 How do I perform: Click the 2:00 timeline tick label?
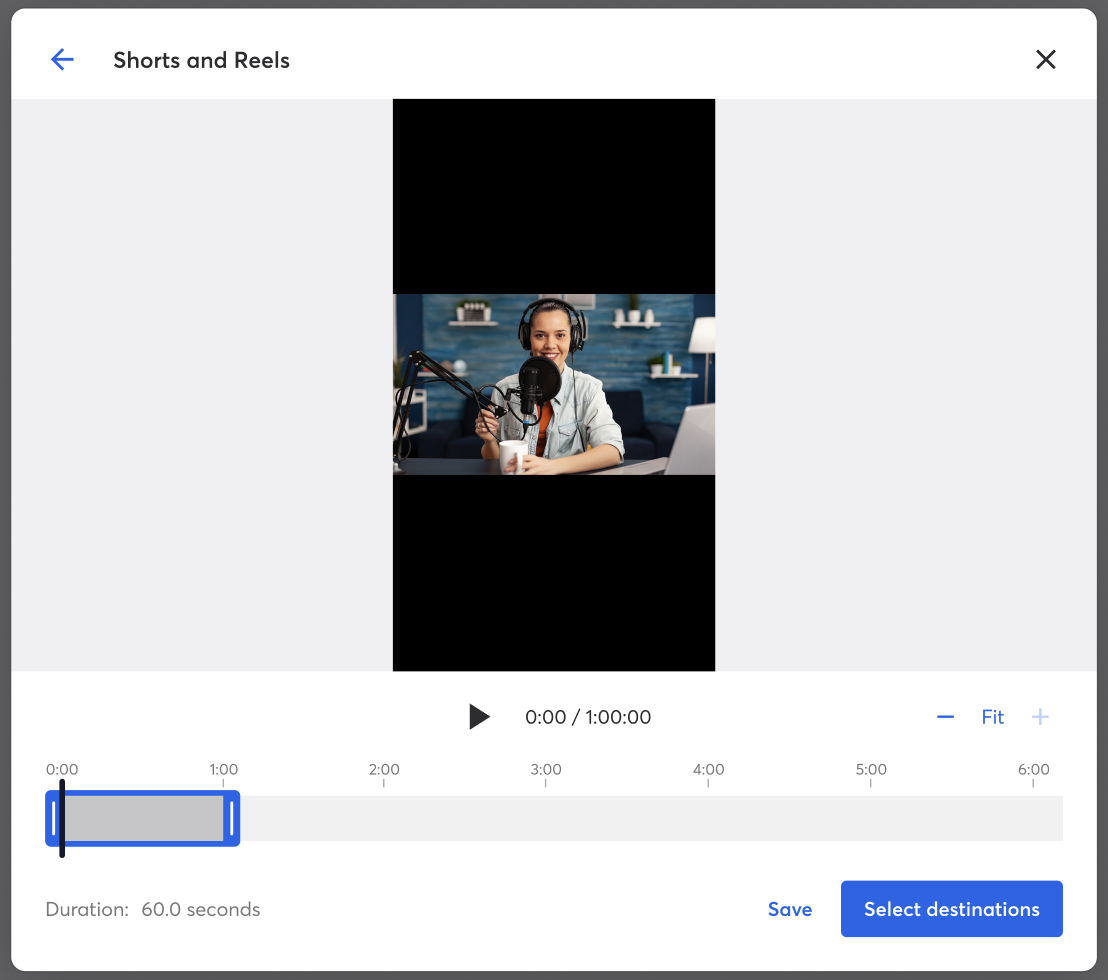coord(384,769)
